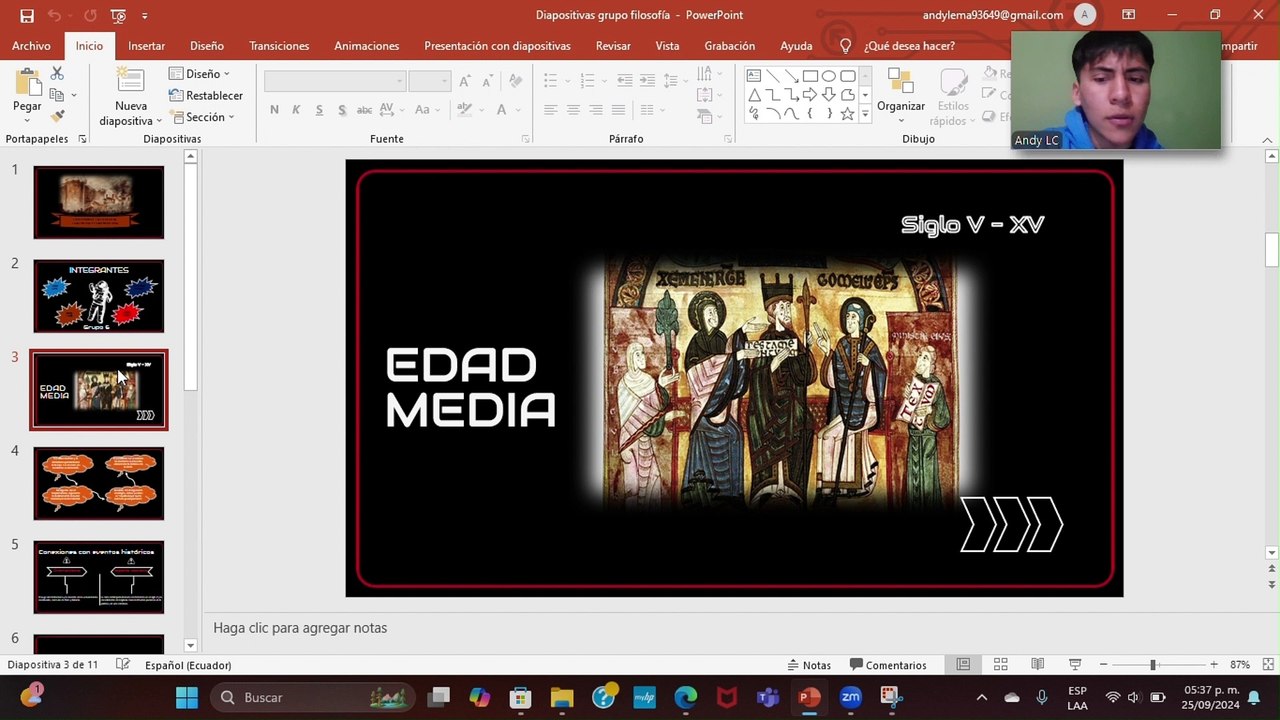Open Microsoft Edge from taskbar
The image size is (1280, 720).
(686, 697)
